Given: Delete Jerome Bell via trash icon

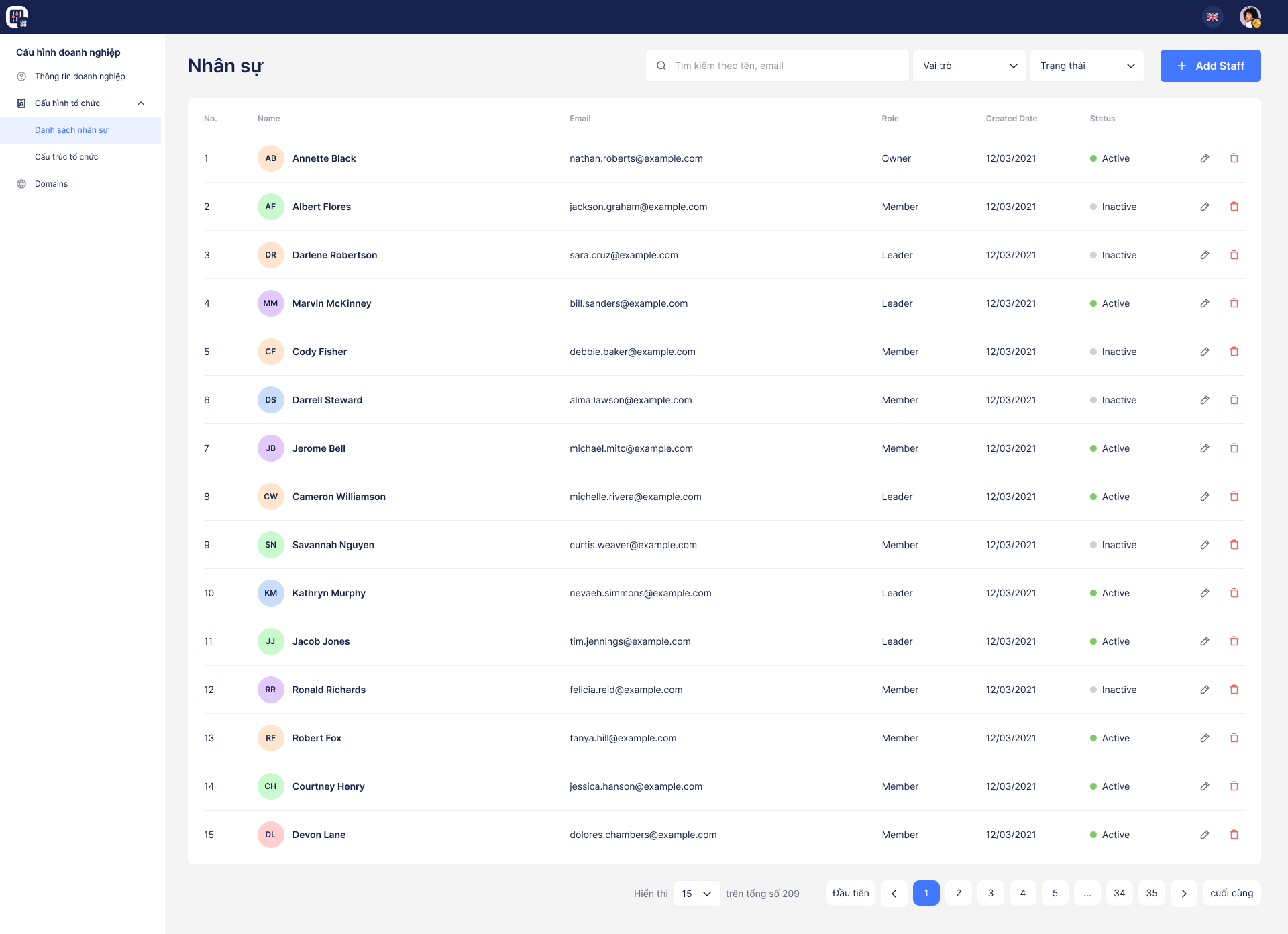Looking at the screenshot, I should point(1234,448).
